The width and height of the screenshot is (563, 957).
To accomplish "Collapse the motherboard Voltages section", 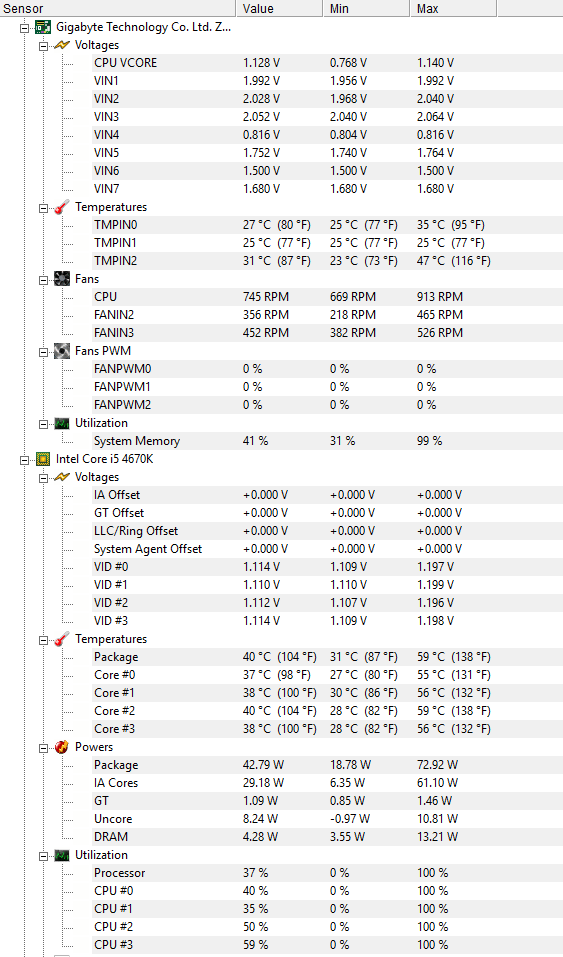I will point(43,46).
